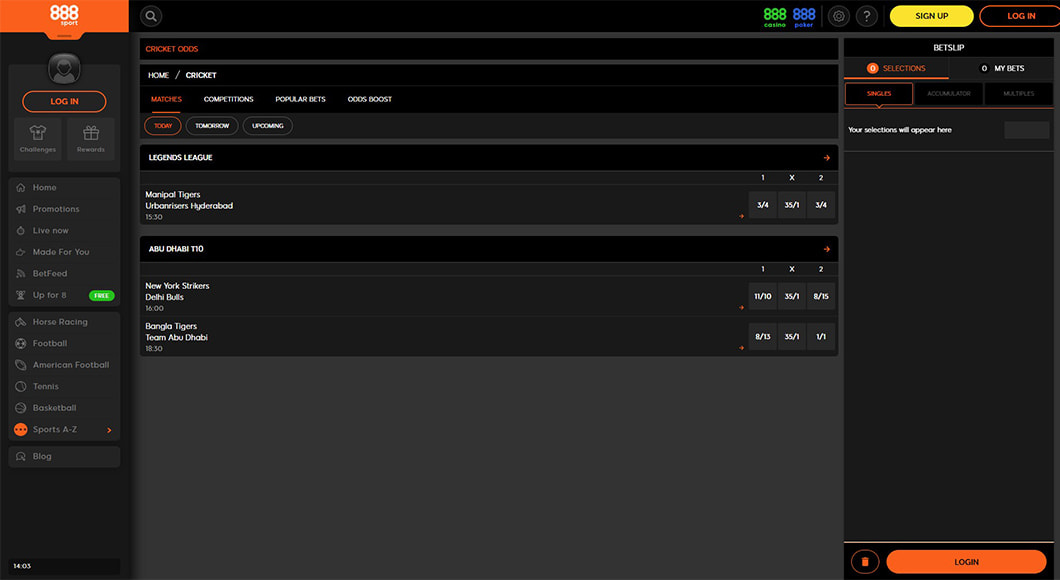Switch to Popular Bets tab
This screenshot has height=580, width=1060.
[x=300, y=99]
